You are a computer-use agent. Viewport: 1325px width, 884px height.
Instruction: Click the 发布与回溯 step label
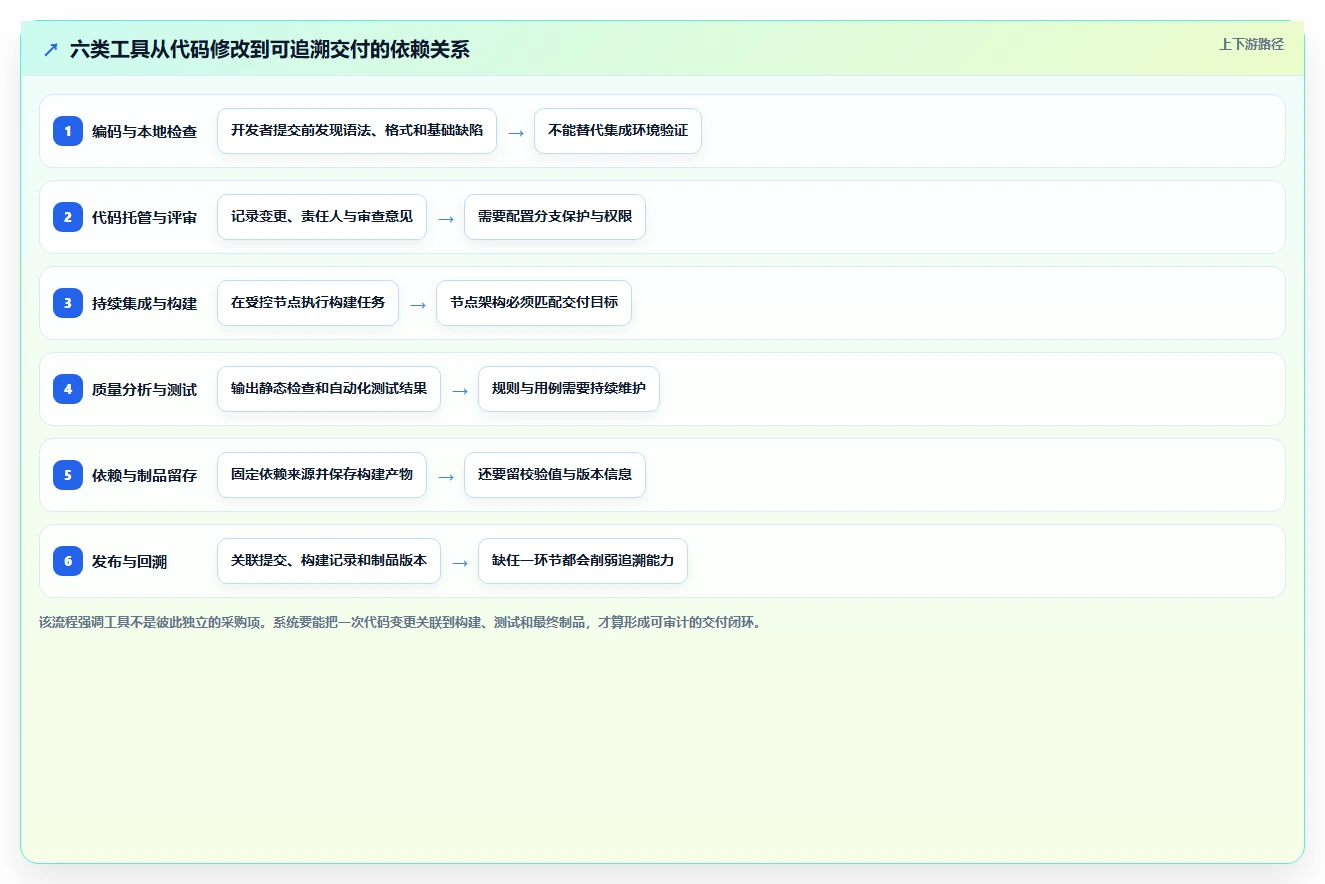click(129, 561)
